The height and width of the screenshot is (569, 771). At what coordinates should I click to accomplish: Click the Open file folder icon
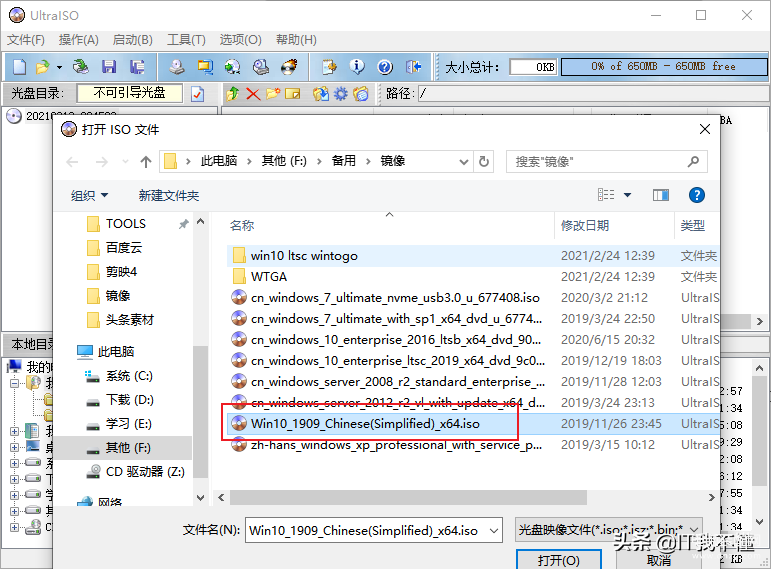(43, 66)
